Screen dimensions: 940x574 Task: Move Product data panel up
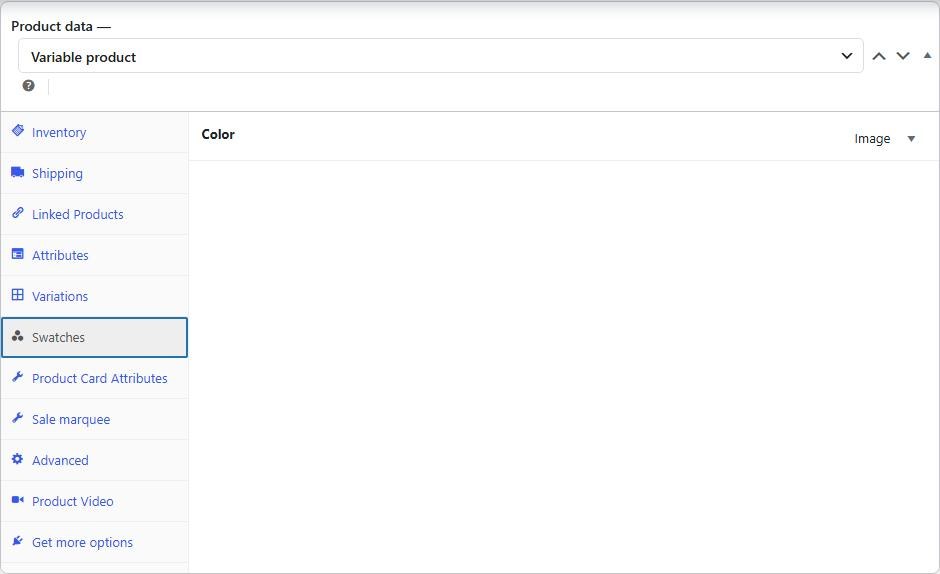pyautogui.click(x=879, y=56)
